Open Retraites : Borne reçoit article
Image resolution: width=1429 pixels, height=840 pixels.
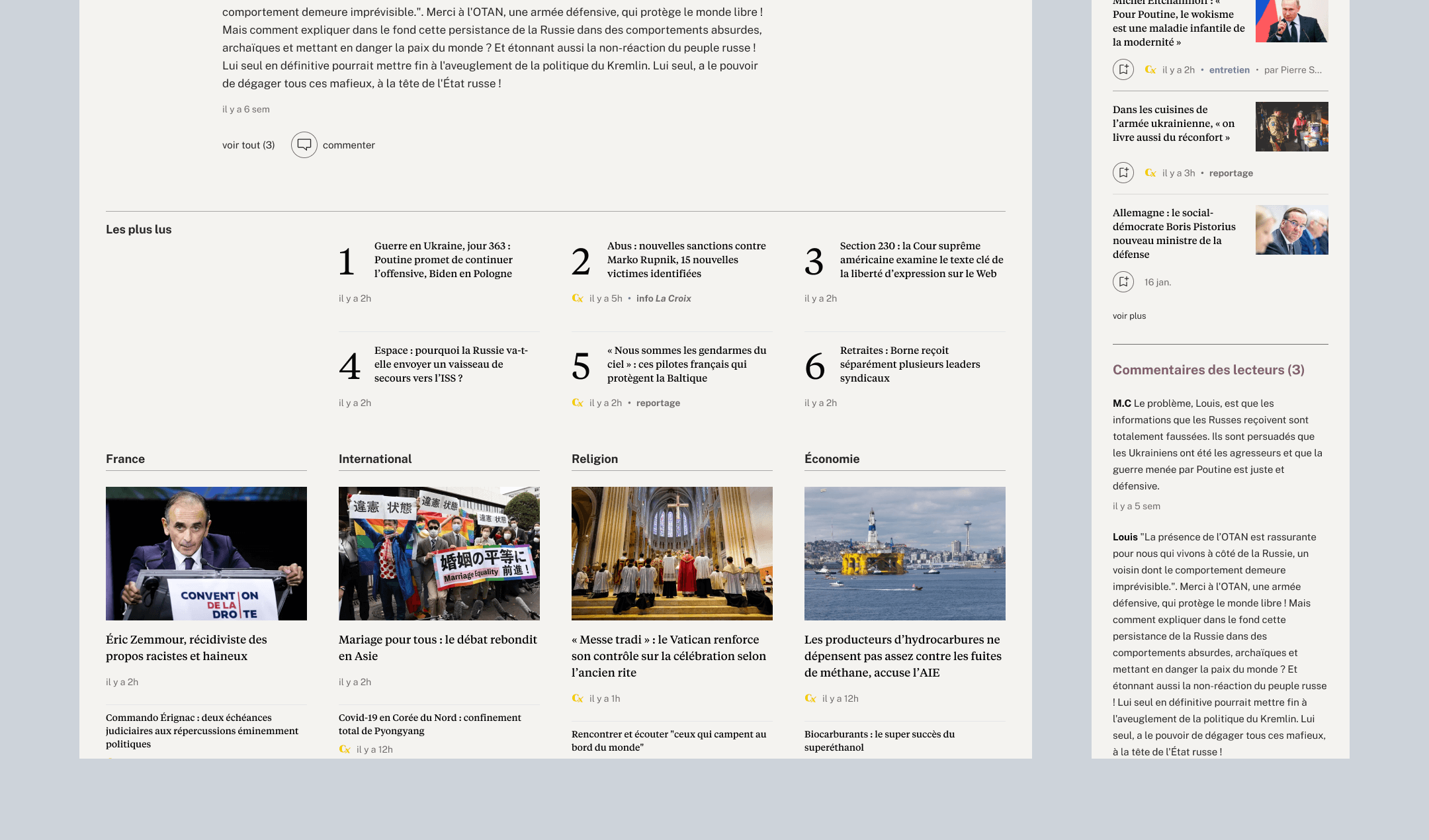pos(910,364)
